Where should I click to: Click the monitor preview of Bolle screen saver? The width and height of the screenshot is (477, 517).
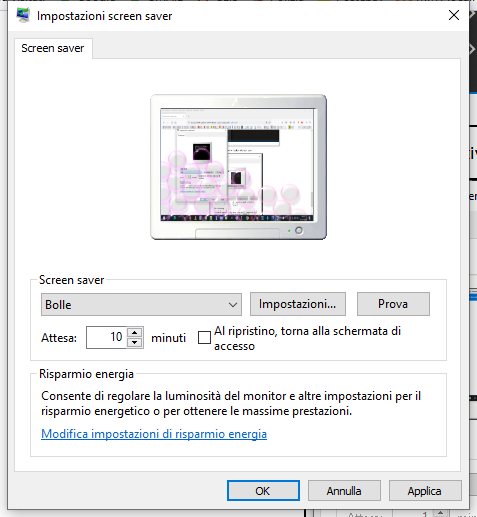(x=238, y=167)
